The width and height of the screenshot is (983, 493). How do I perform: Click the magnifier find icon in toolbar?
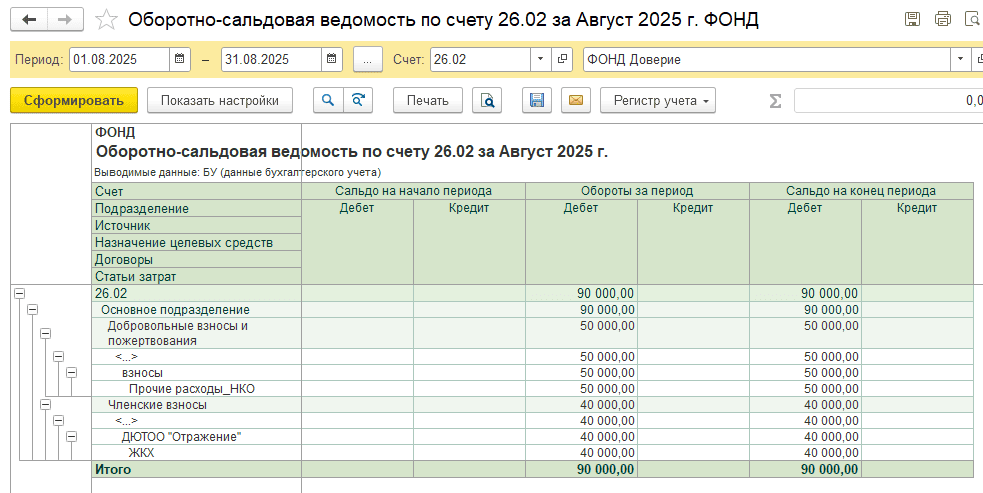pyautogui.click(x=327, y=100)
